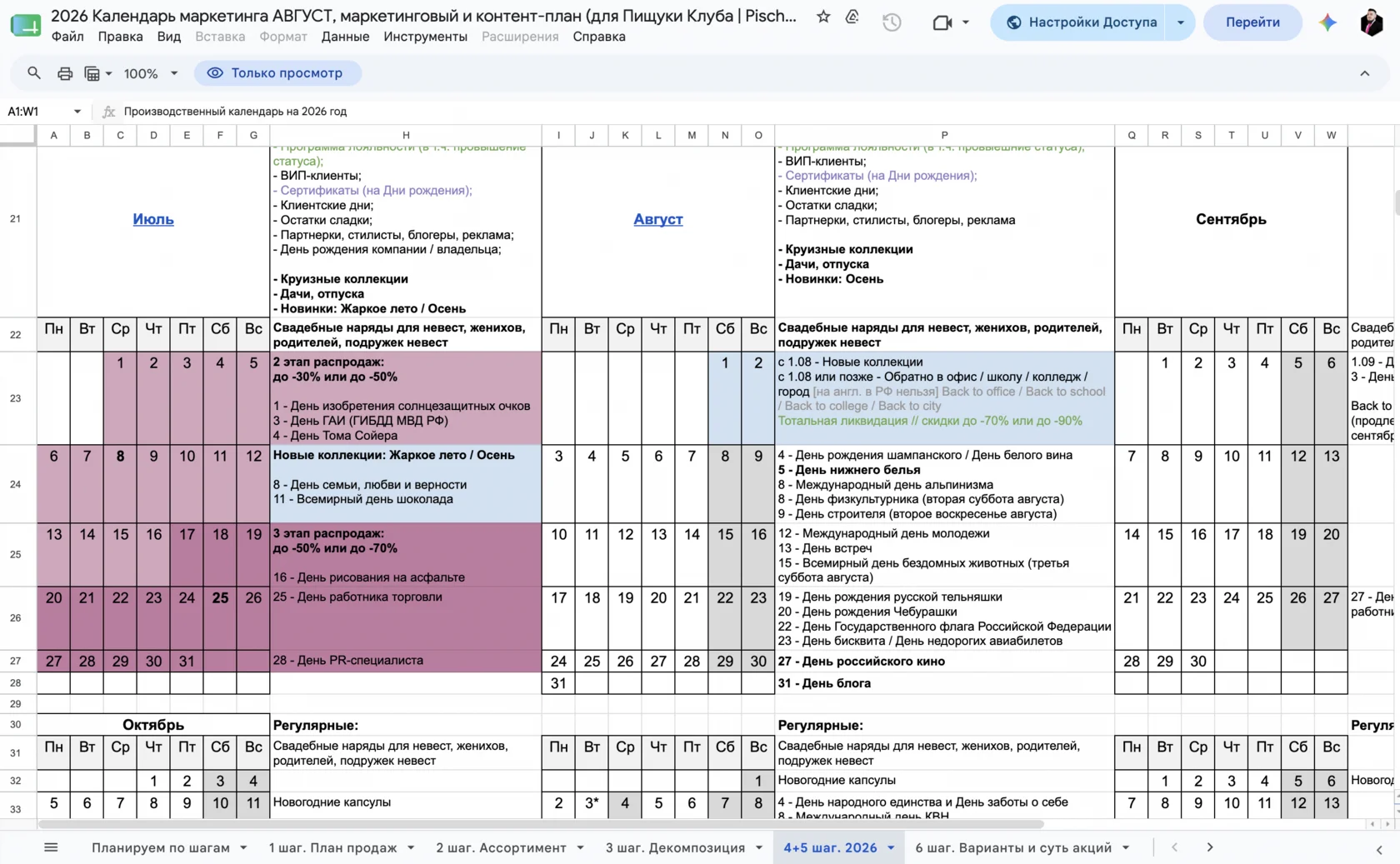Open the zoom 100% dropdown
This screenshot has height=864, width=1400.
tap(151, 73)
